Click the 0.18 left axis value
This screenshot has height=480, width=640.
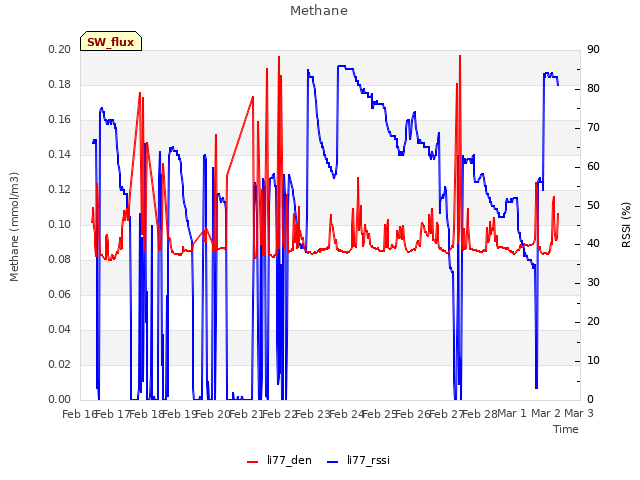60,84
